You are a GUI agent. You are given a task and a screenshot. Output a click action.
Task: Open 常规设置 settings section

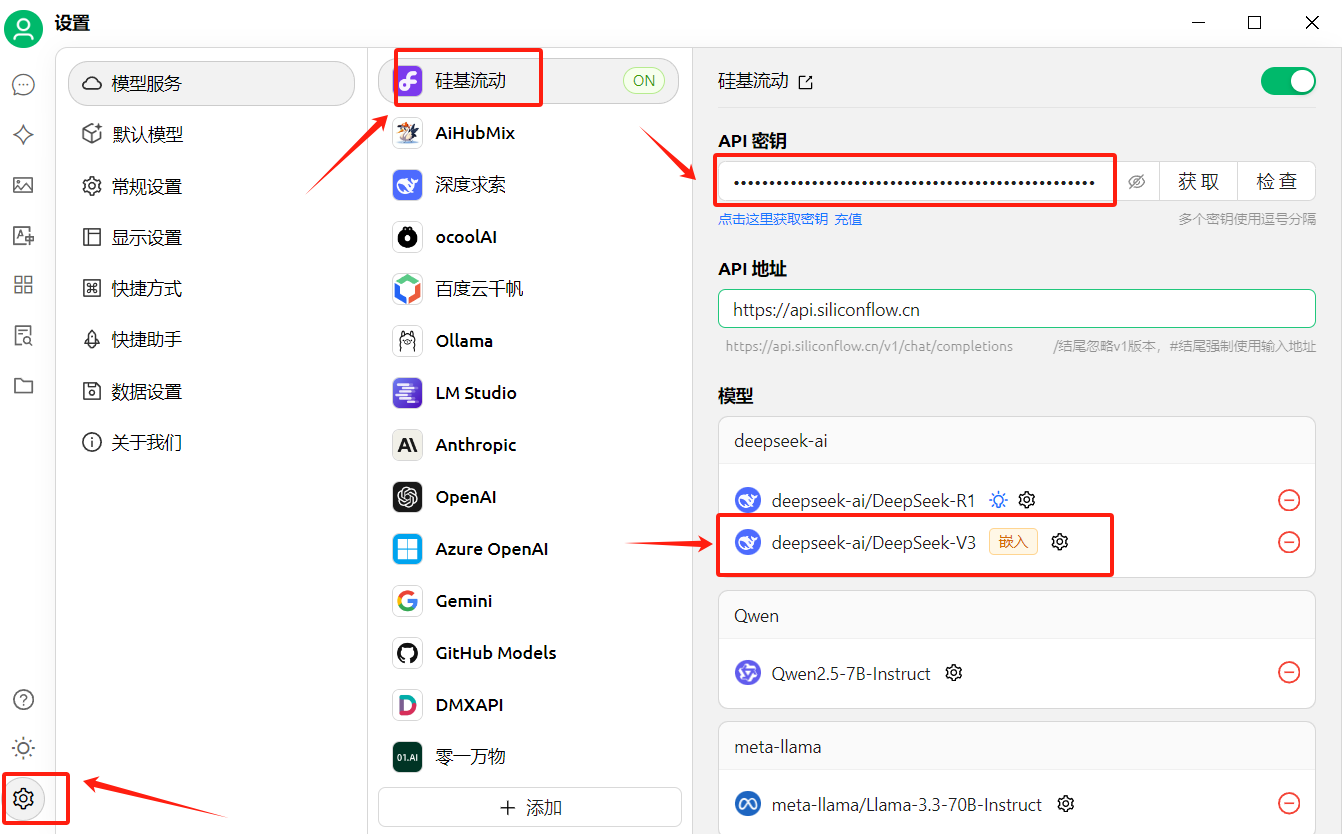[211, 186]
